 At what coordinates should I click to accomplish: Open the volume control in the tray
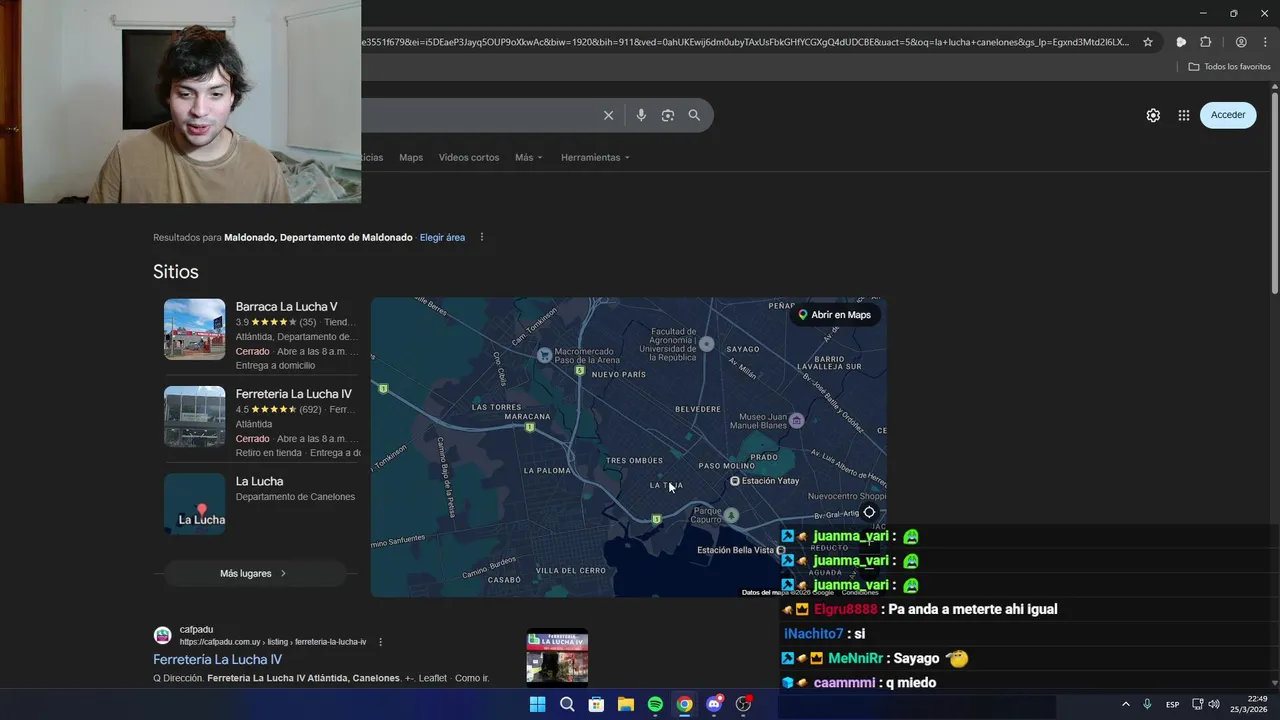coord(1214,704)
